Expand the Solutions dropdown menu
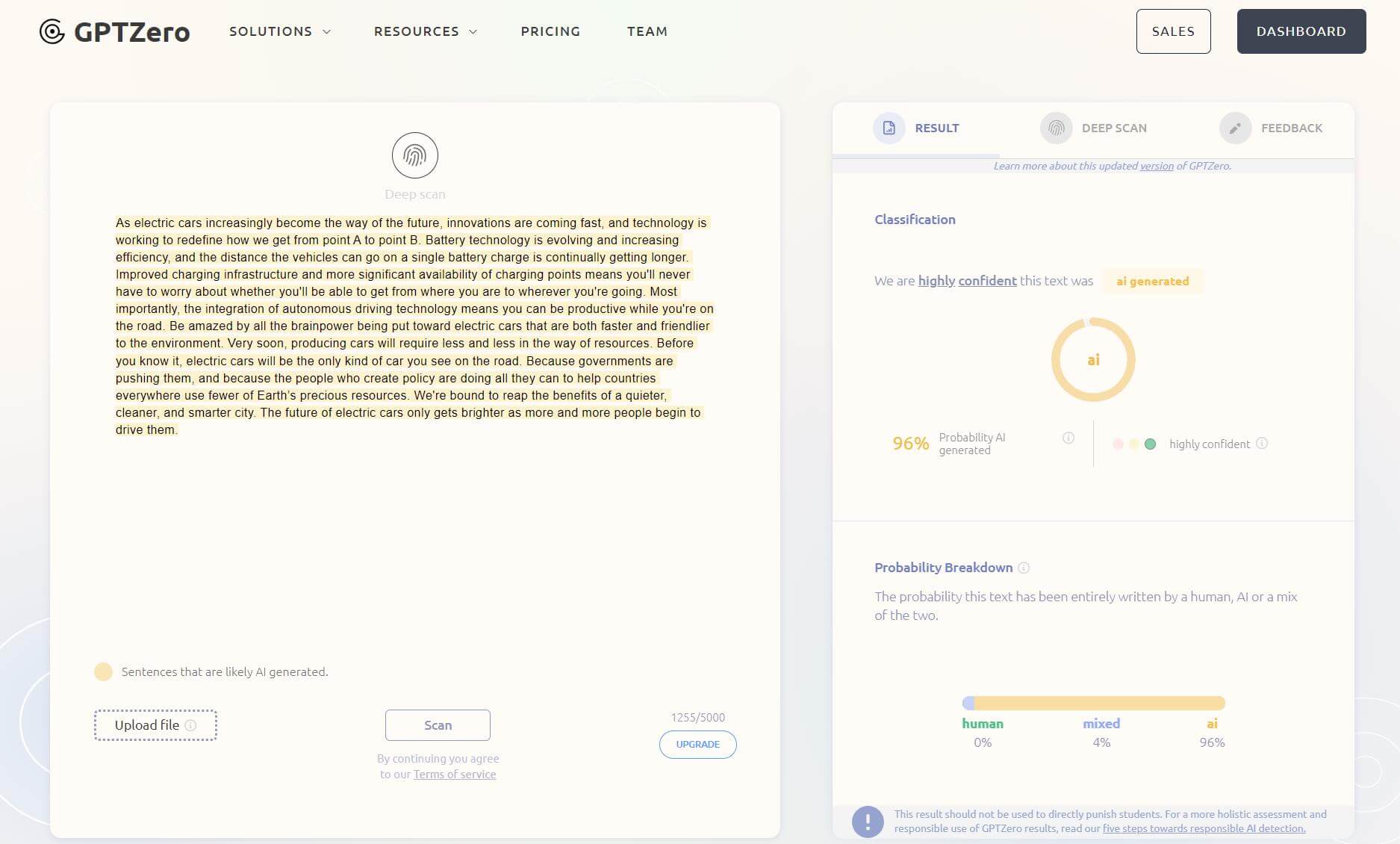This screenshot has width=1400, height=844. coord(280,31)
